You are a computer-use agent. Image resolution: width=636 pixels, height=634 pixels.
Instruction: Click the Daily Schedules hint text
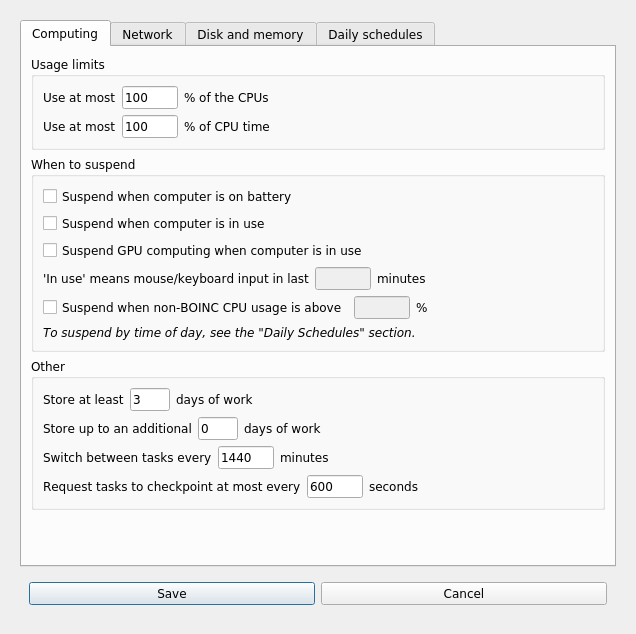[228, 333]
